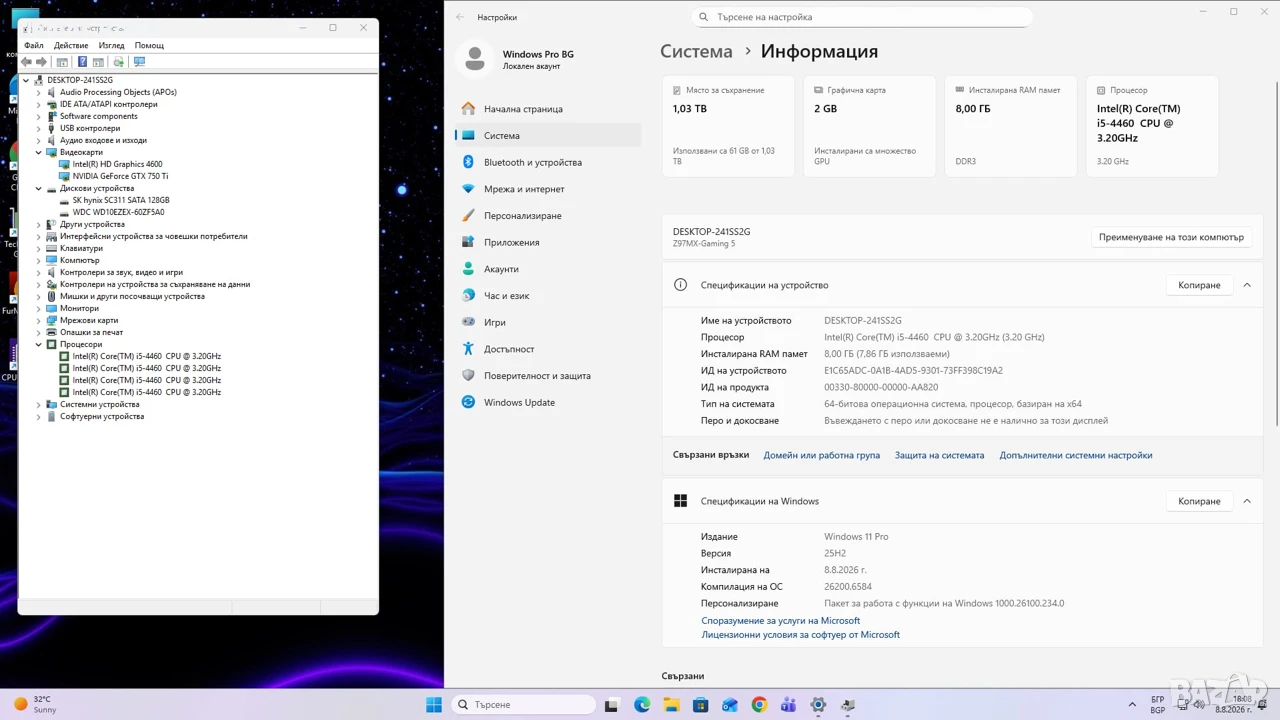Open the Персонализиране settings page

[548, 216]
